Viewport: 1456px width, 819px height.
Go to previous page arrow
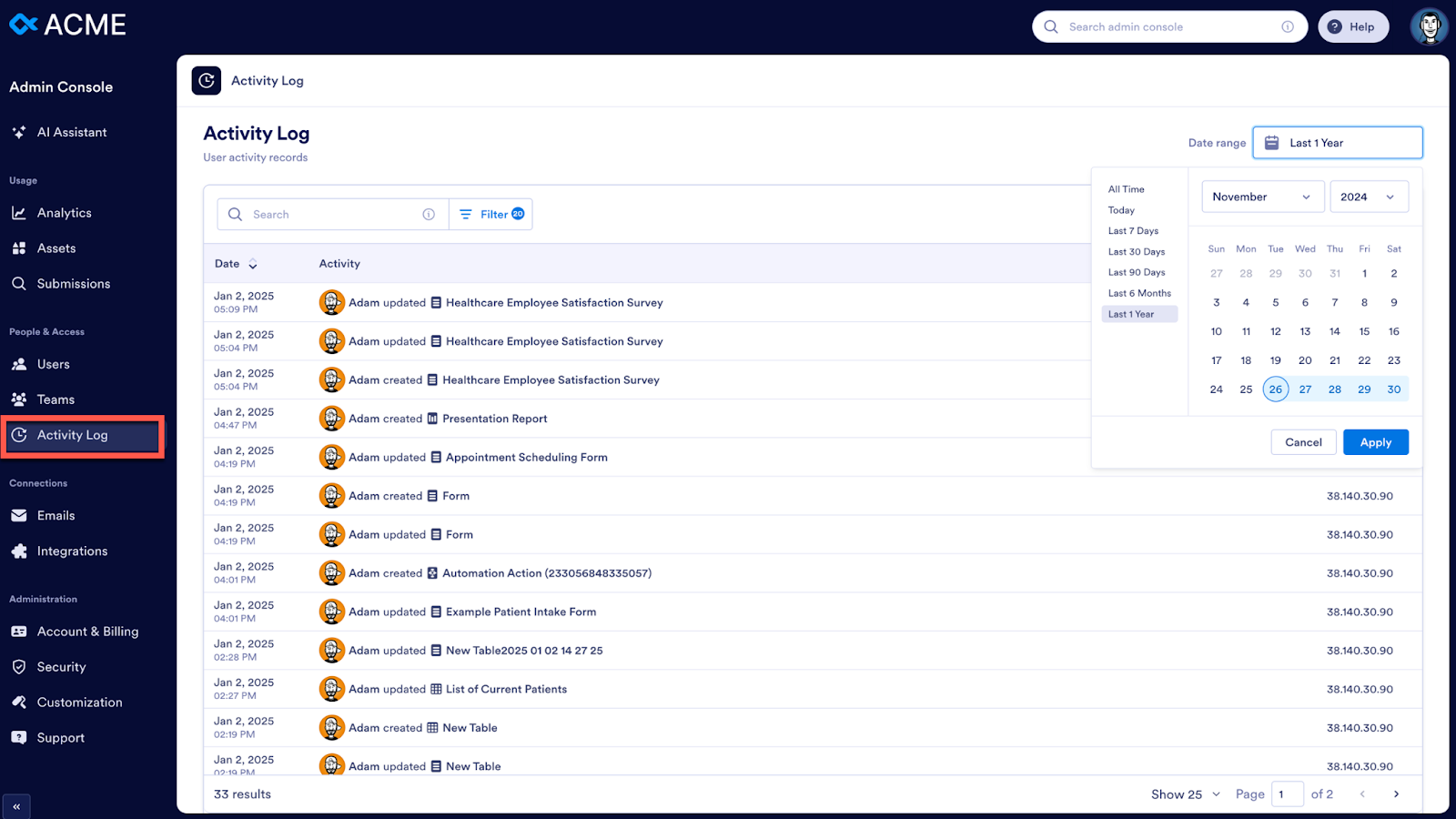(x=1362, y=794)
